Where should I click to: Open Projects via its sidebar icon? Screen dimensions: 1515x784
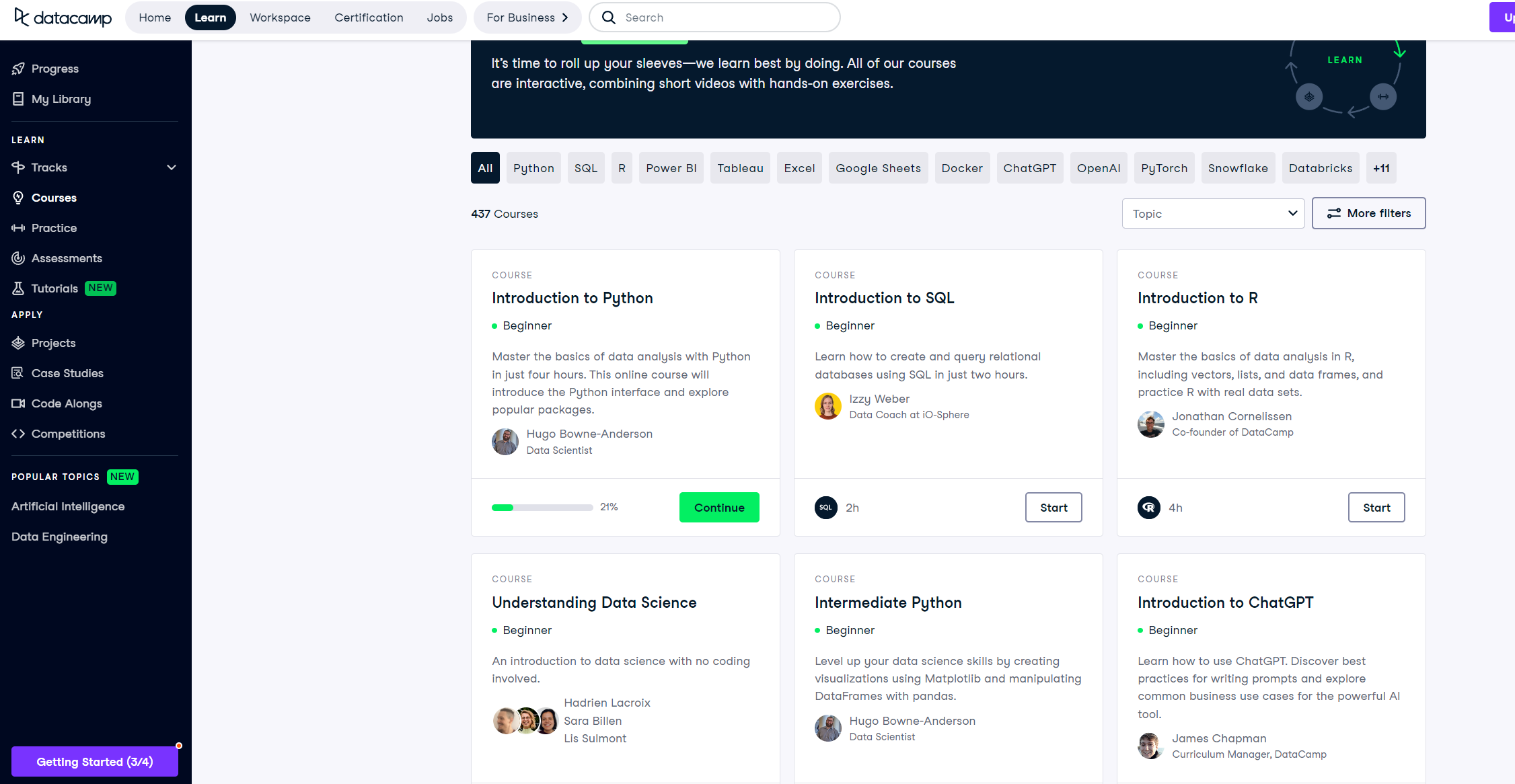click(18, 343)
